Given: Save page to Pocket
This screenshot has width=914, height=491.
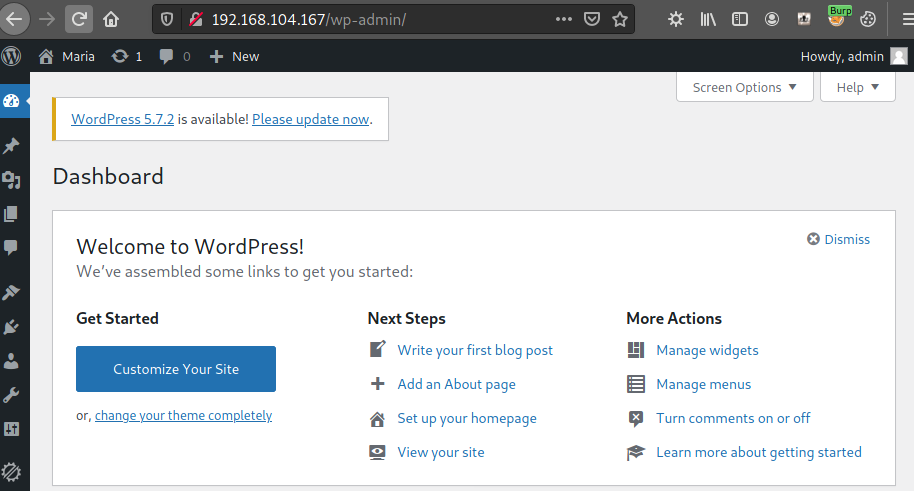Looking at the screenshot, I should [592, 19].
